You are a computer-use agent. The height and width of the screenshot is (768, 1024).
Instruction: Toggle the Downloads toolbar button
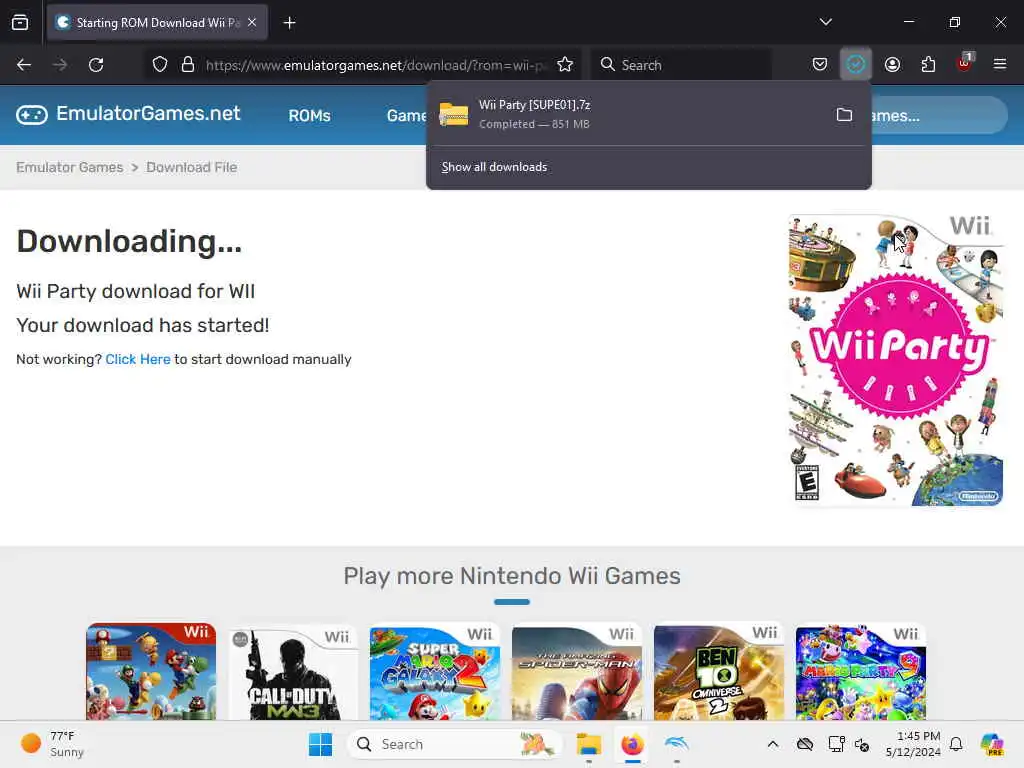coord(856,65)
